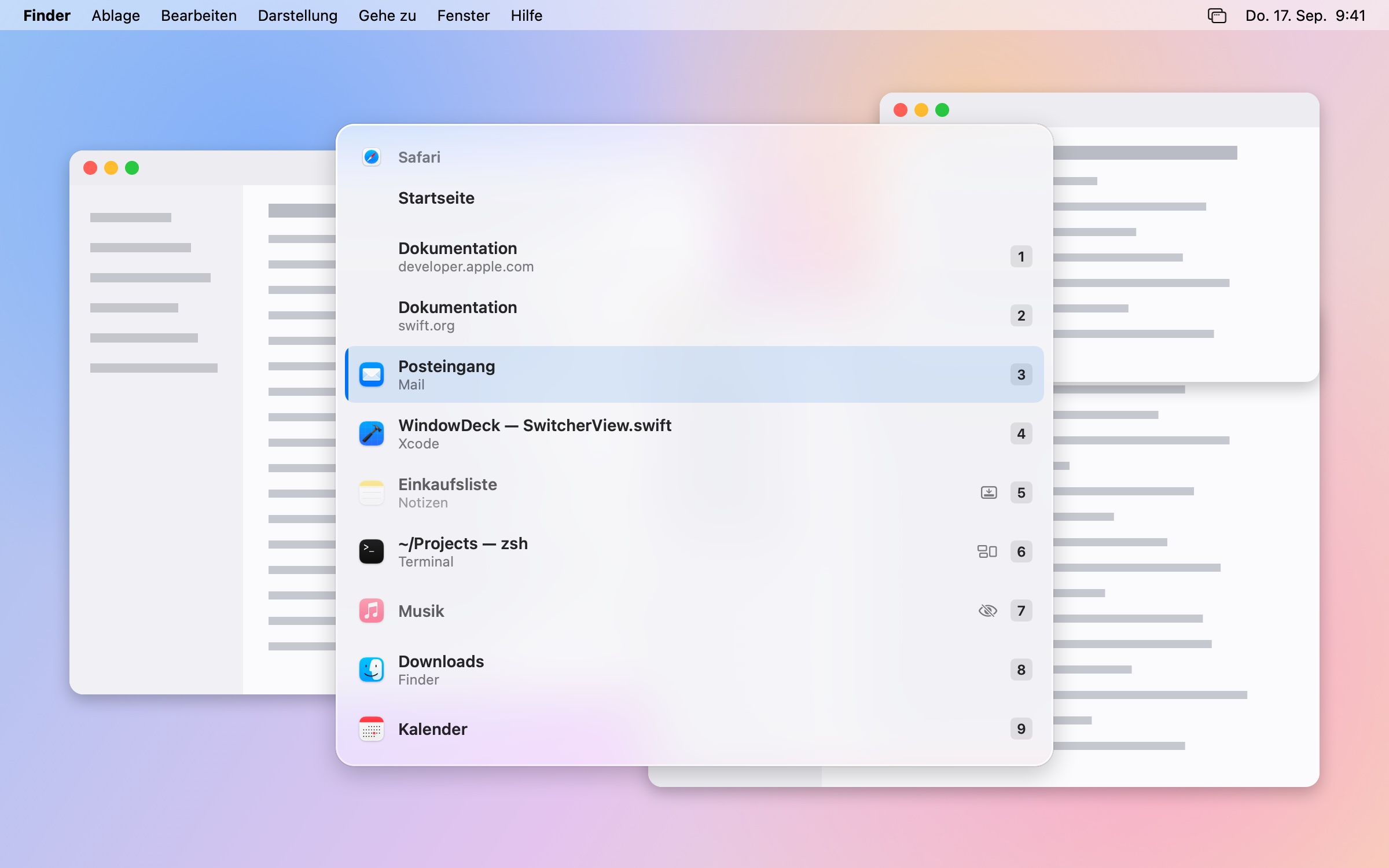Open the Ablage menu
The width and height of the screenshot is (1389, 868).
(116, 16)
